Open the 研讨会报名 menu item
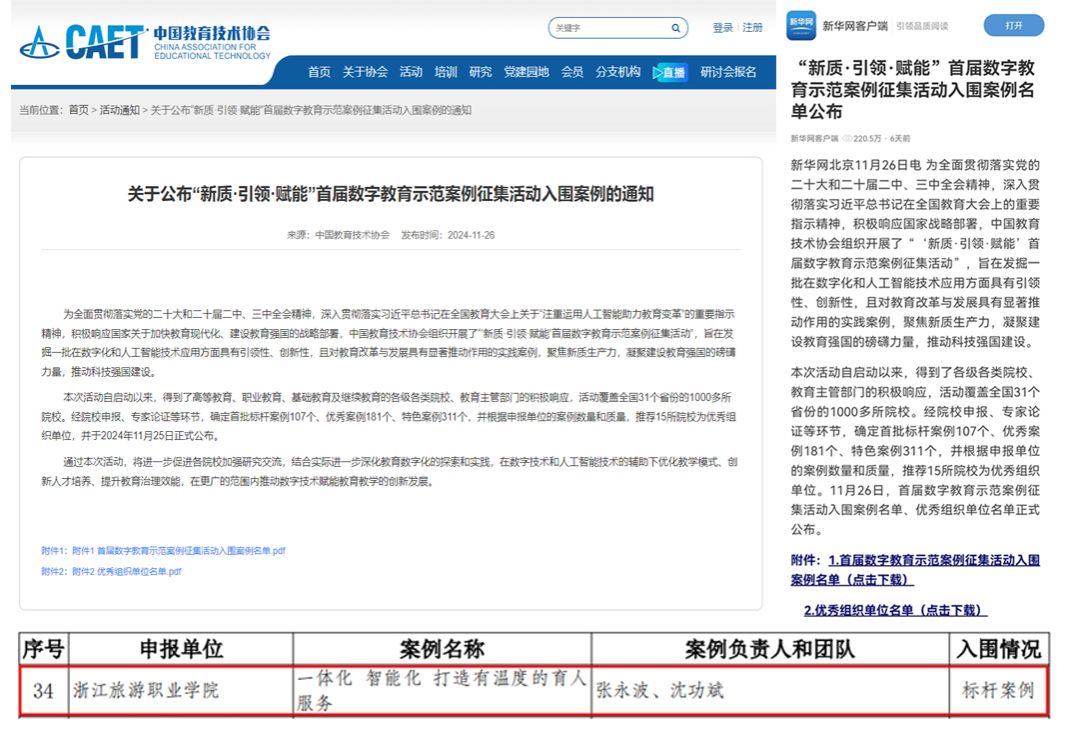Screen dimensions: 1068x739 click(x=728, y=72)
